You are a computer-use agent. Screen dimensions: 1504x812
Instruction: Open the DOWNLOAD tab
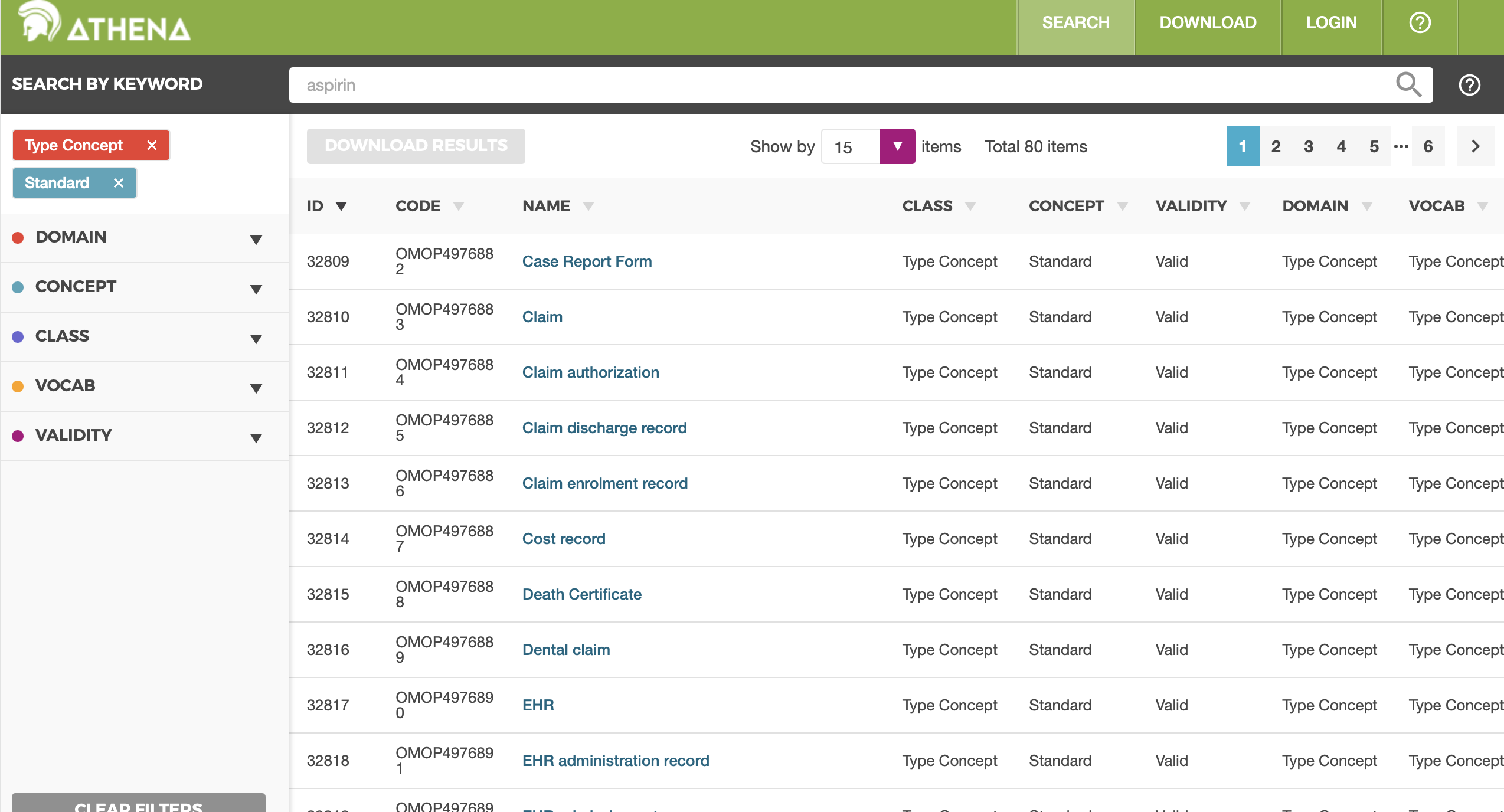point(1208,23)
